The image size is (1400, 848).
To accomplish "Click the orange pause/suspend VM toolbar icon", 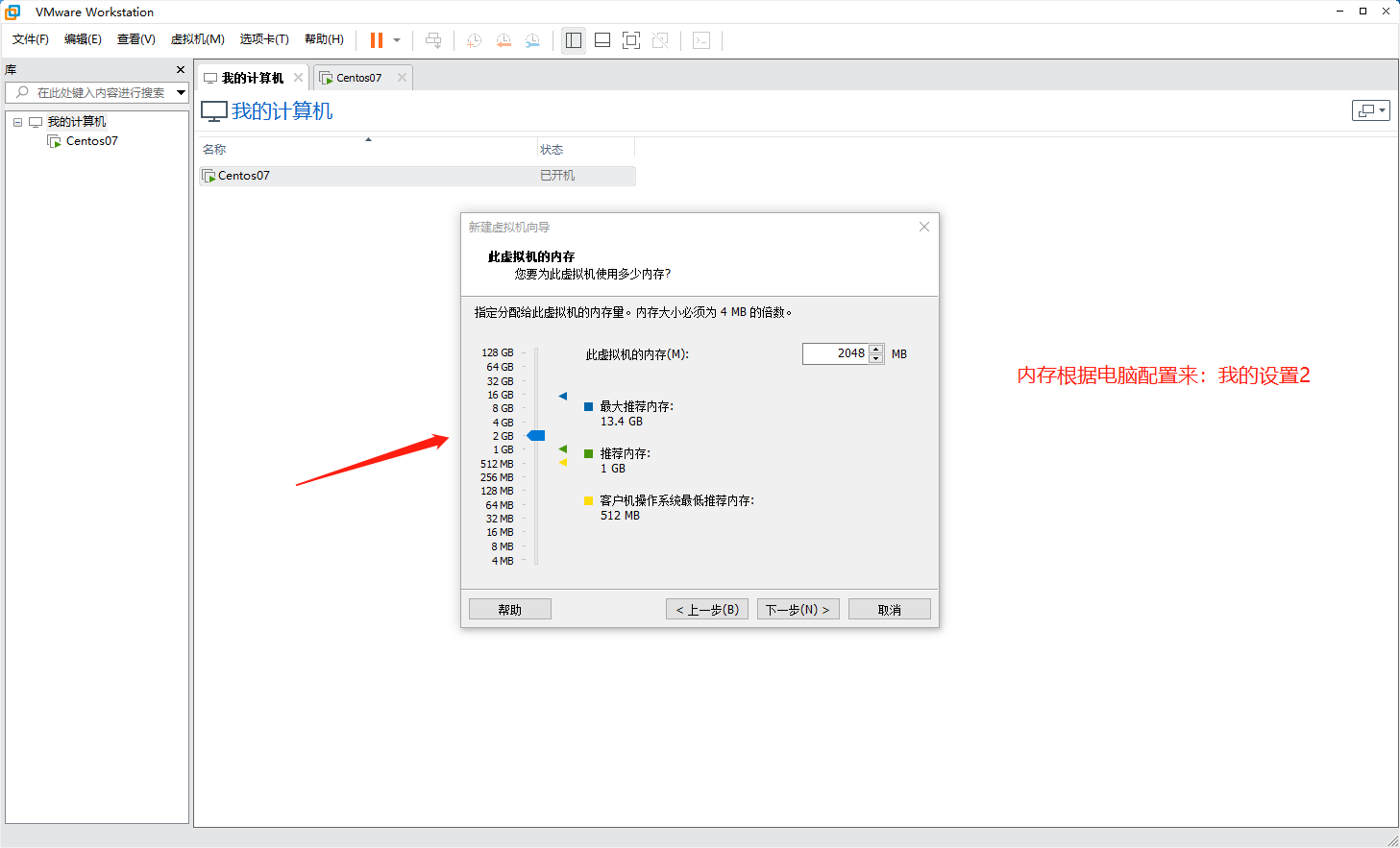I will (x=377, y=40).
